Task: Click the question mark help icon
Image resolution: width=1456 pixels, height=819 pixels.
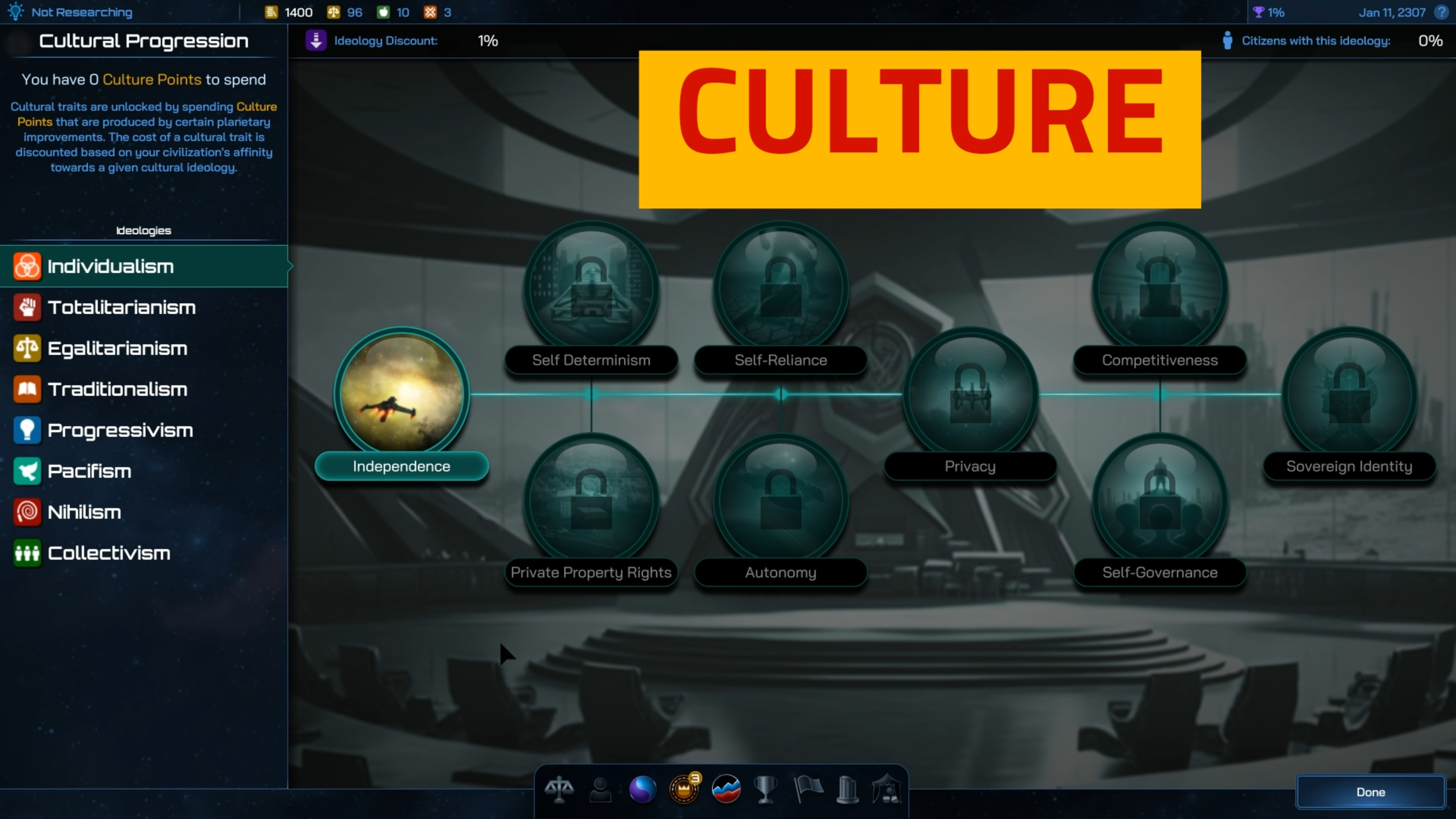Action: (x=1441, y=12)
